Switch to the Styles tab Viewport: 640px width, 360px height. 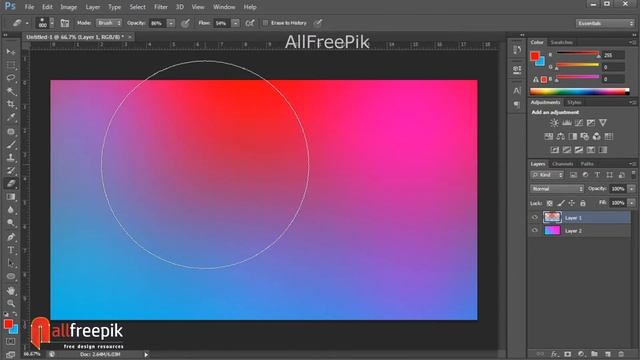pos(574,102)
